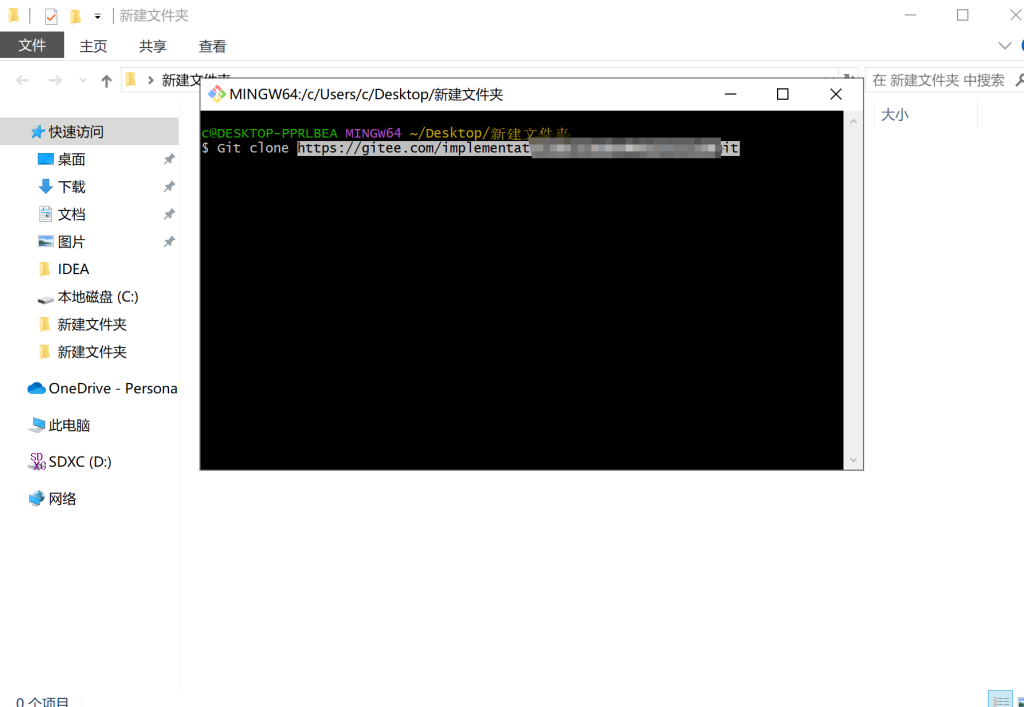Click the New Folder icon in quick access toolbar
This screenshot has width=1024, height=707.
(x=75, y=16)
